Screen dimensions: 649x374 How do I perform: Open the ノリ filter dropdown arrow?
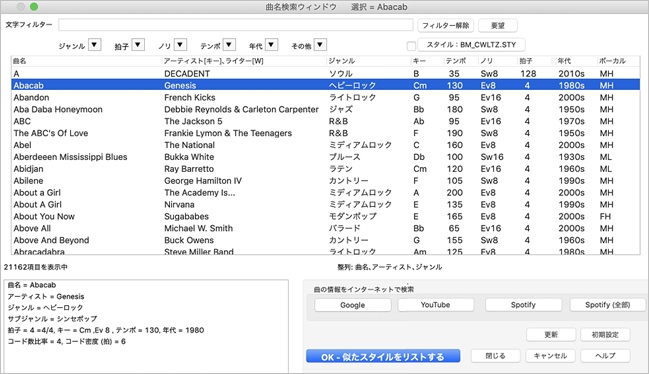pos(180,45)
